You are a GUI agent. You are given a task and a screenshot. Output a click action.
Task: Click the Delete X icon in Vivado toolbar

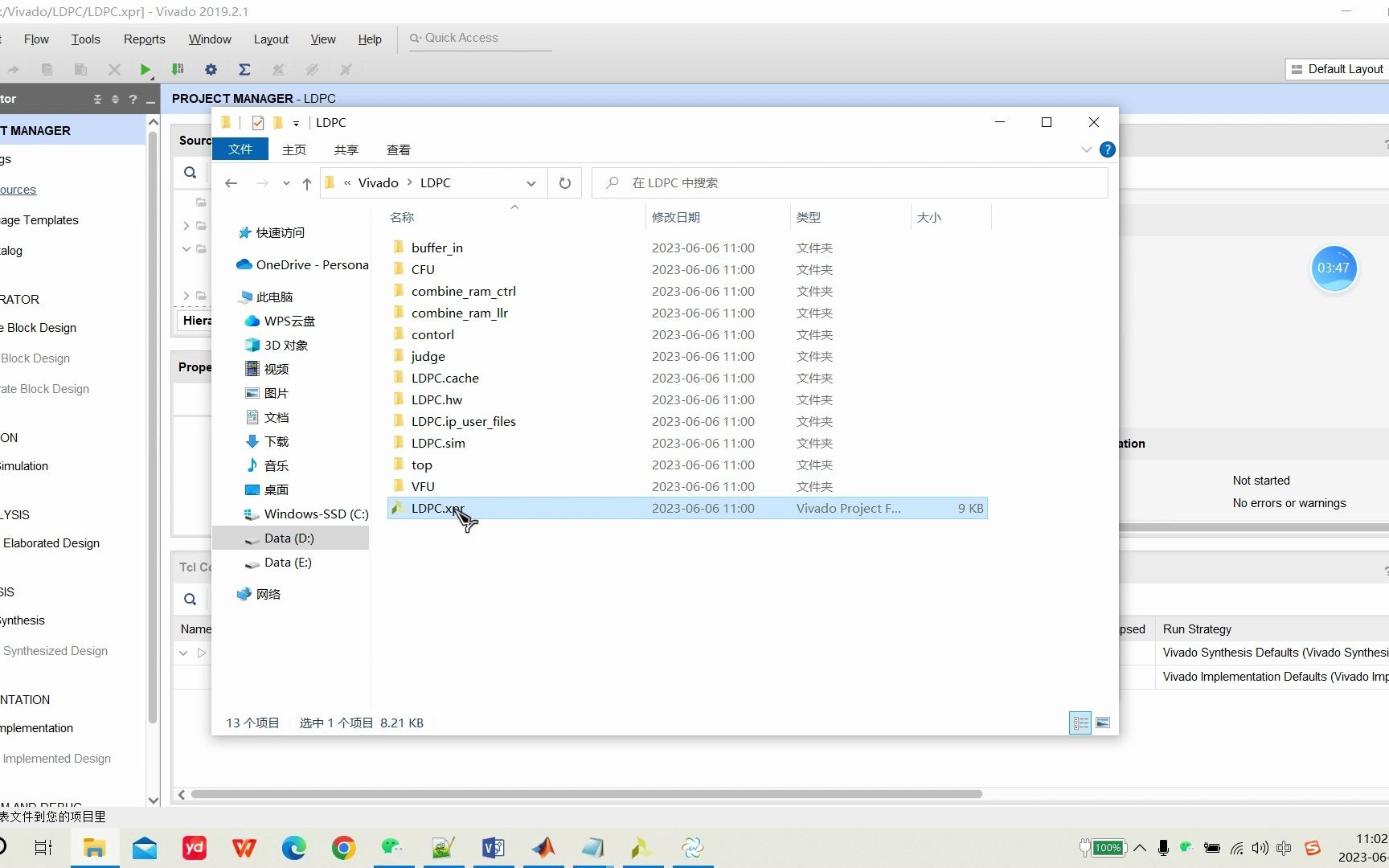click(114, 70)
